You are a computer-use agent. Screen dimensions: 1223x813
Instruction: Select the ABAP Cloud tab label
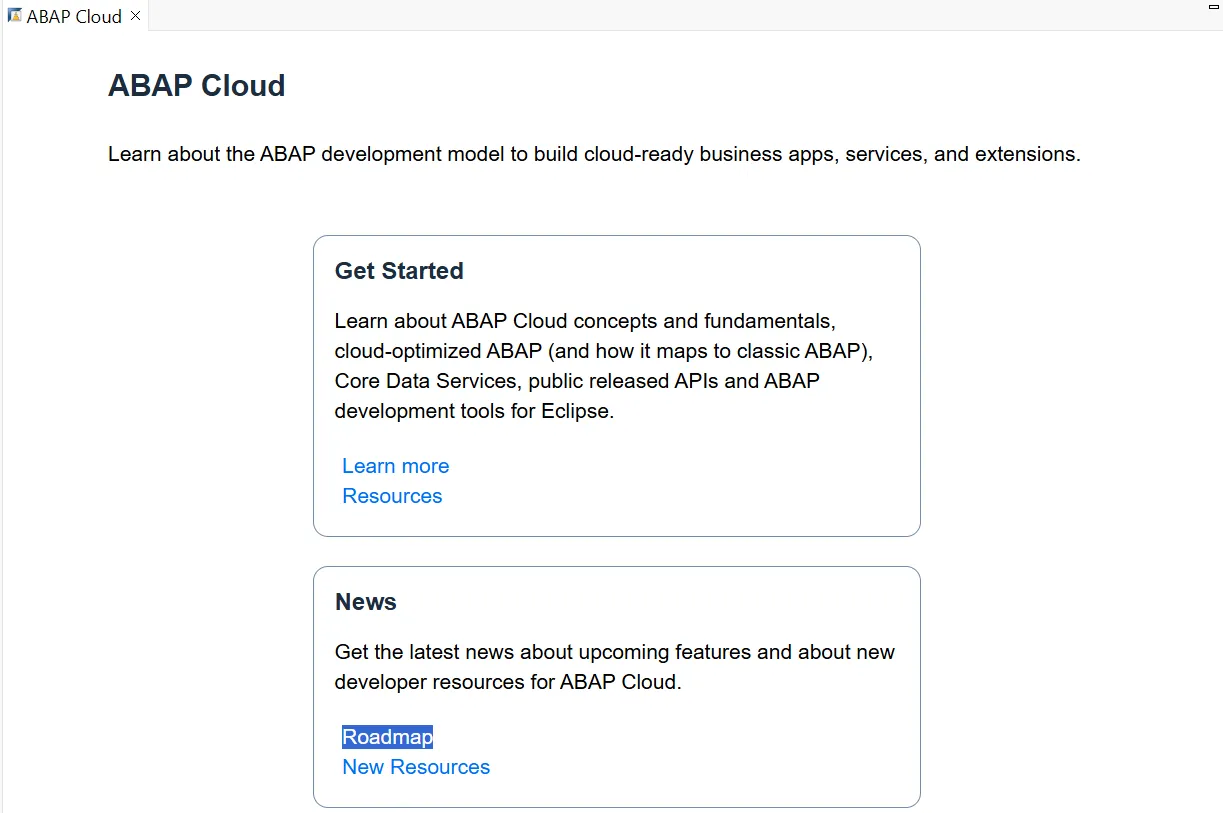coord(74,16)
